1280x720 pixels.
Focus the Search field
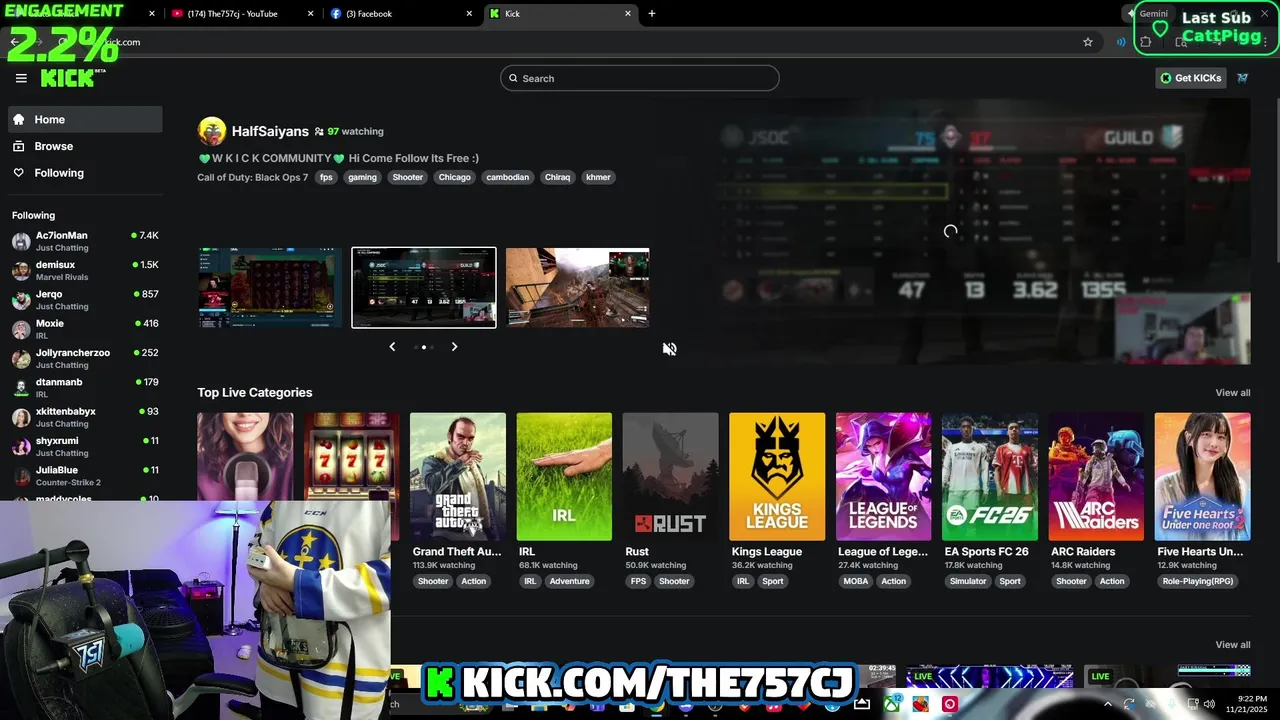[639, 78]
